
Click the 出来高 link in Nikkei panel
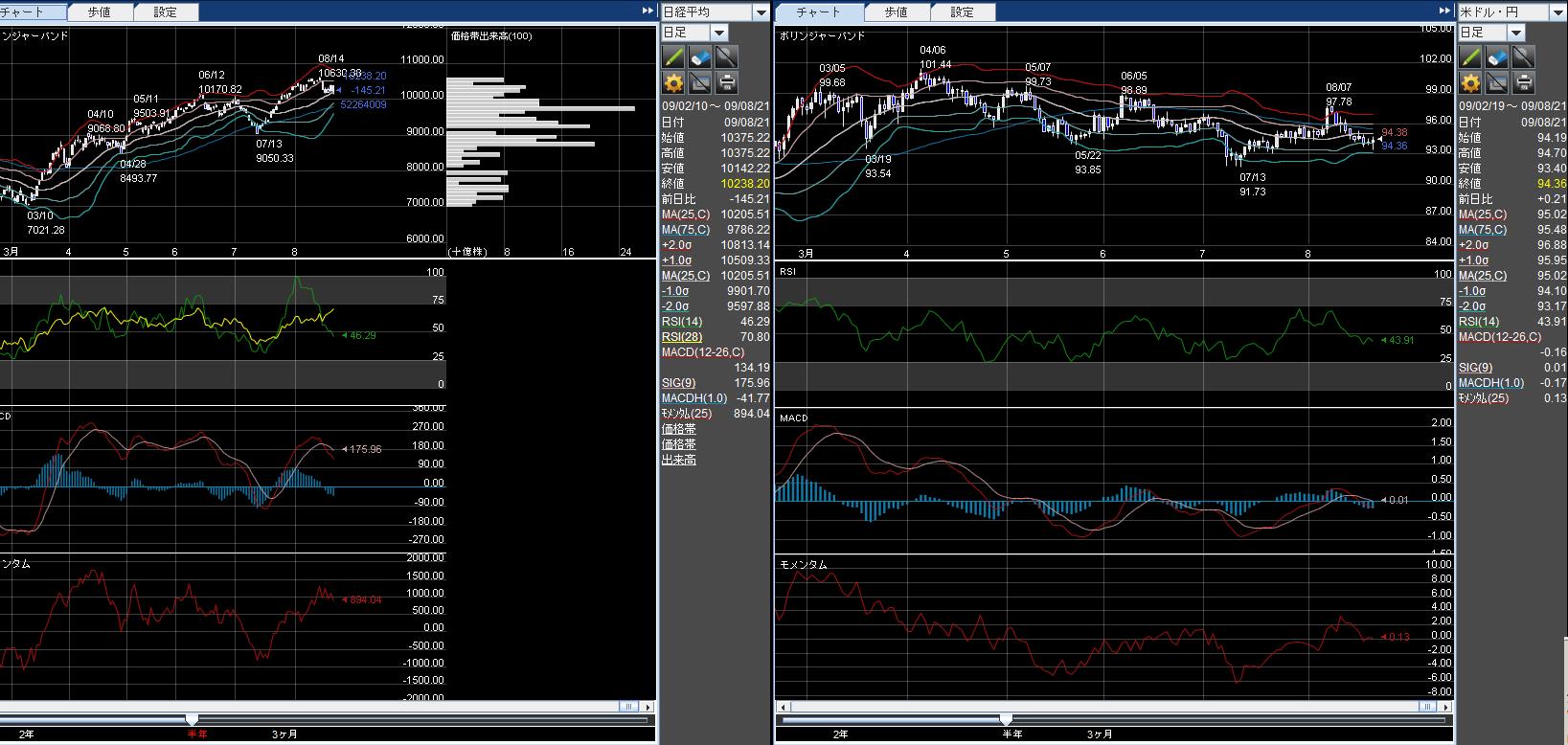coord(678,460)
